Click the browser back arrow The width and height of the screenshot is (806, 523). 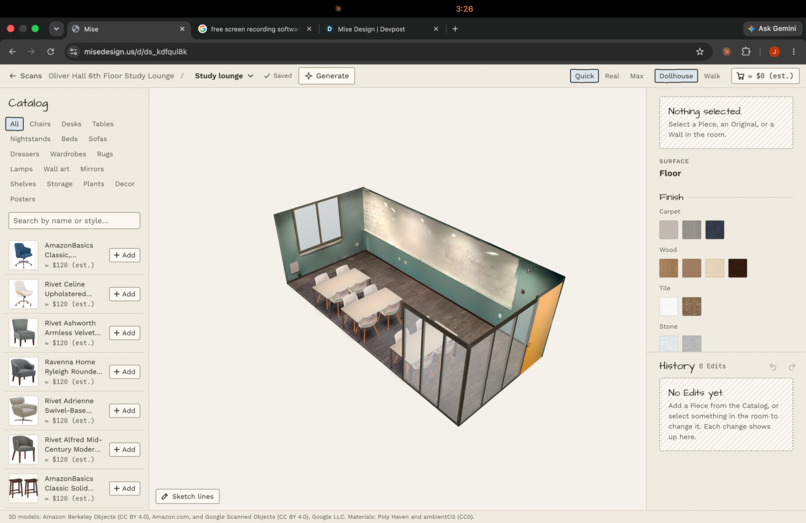12,51
